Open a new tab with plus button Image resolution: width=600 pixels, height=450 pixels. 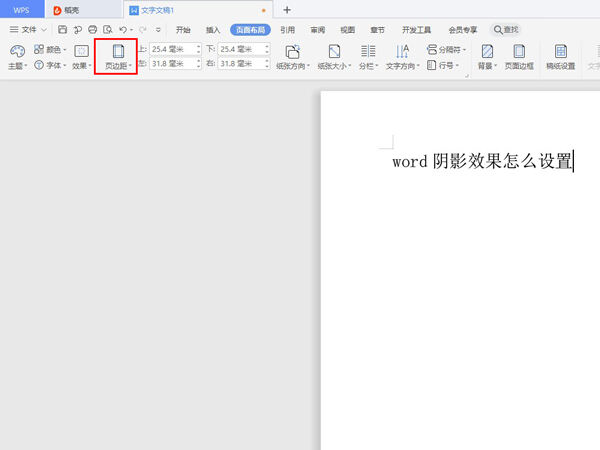[287, 9]
